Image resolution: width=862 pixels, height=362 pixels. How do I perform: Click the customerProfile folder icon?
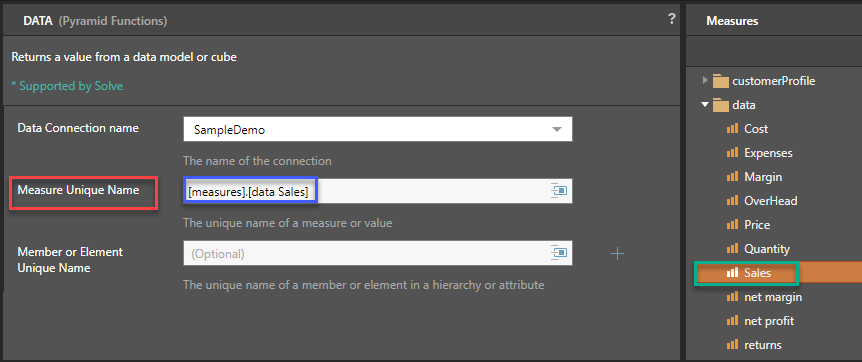(720, 81)
